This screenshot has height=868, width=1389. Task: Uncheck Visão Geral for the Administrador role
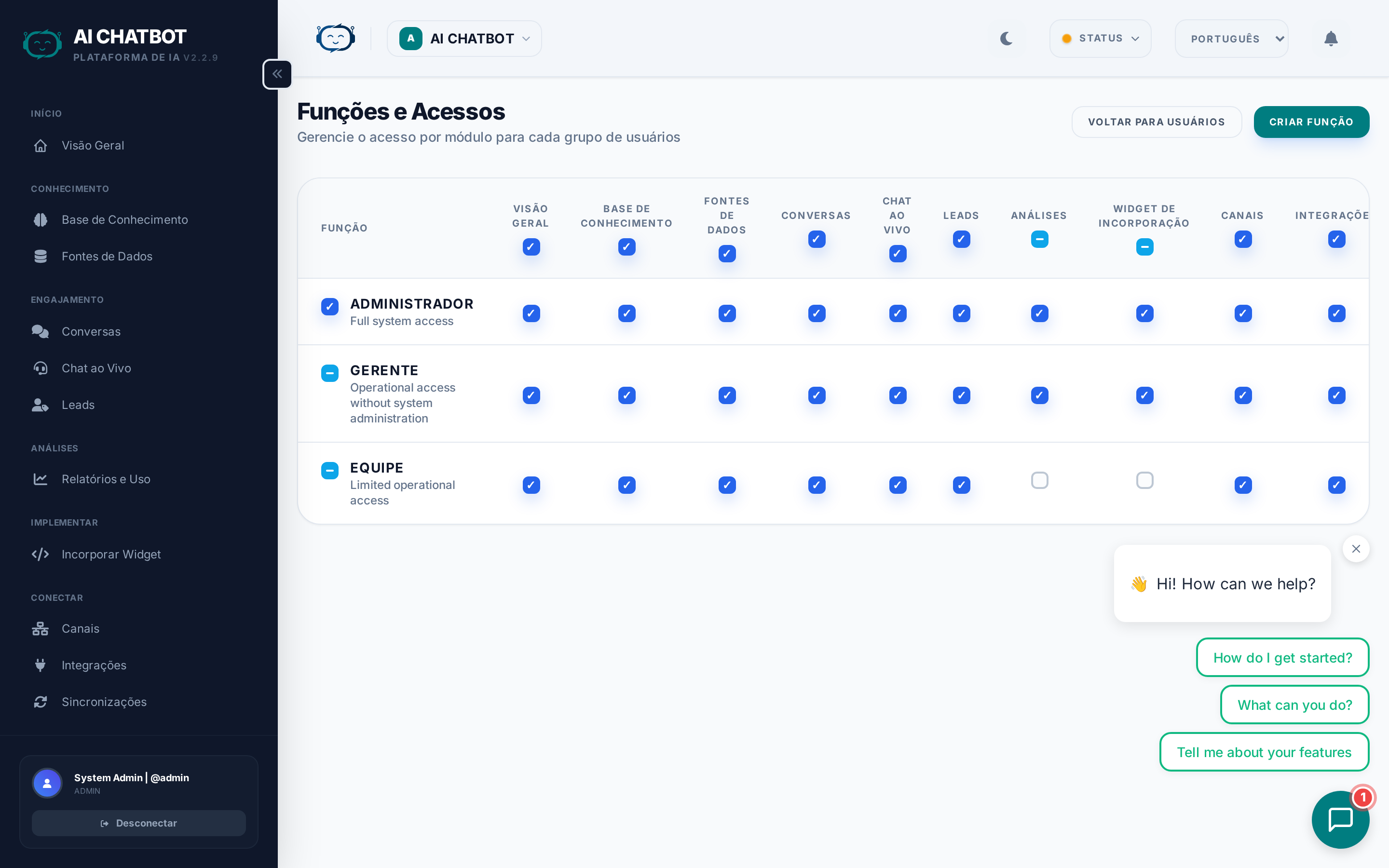tap(531, 313)
